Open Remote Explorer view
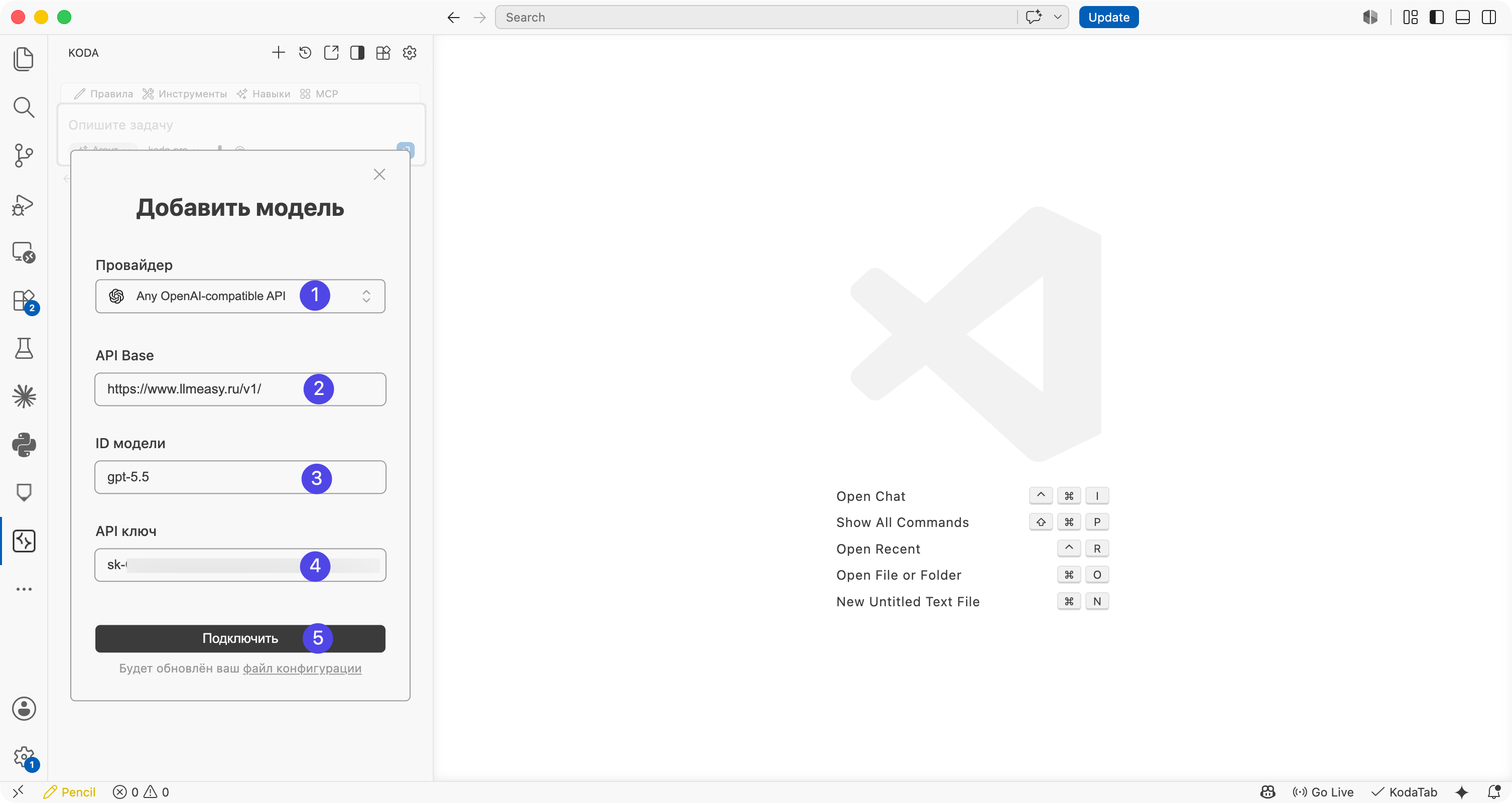Screen dimensions: 1512x803 click(24, 252)
